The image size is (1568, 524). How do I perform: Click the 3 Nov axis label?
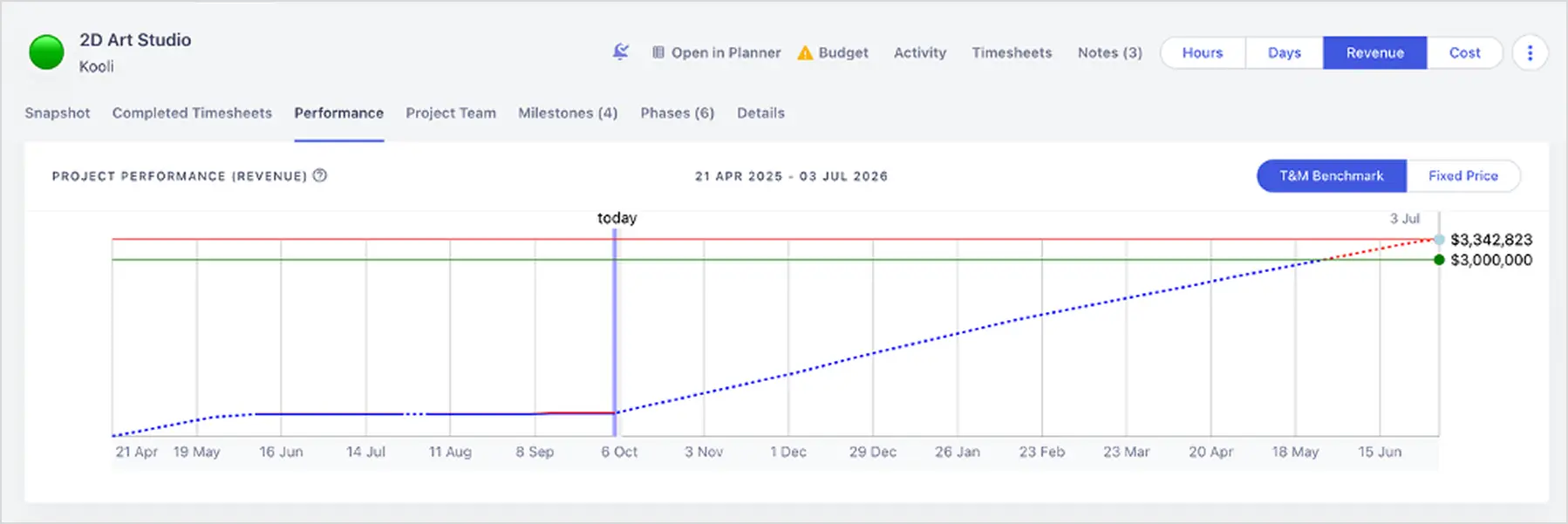tap(704, 452)
